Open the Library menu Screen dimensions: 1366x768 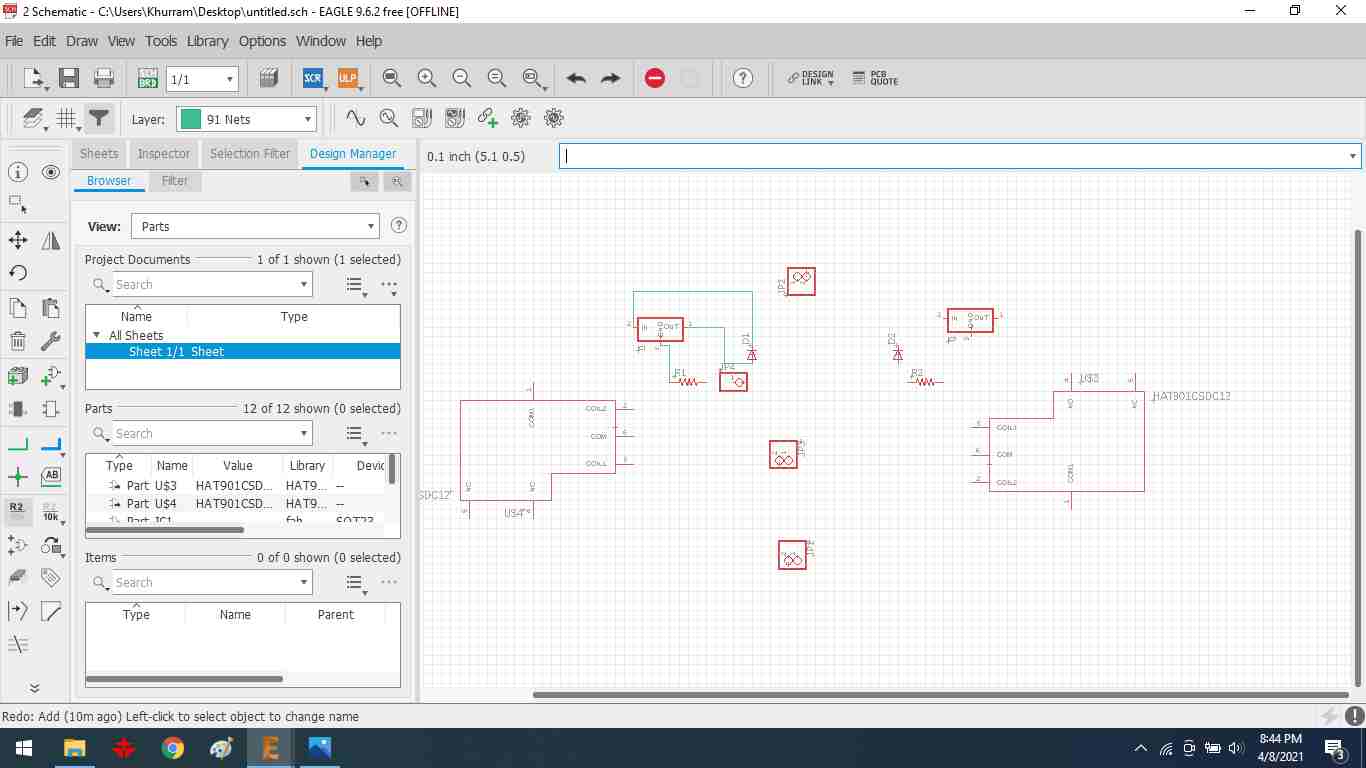207,41
